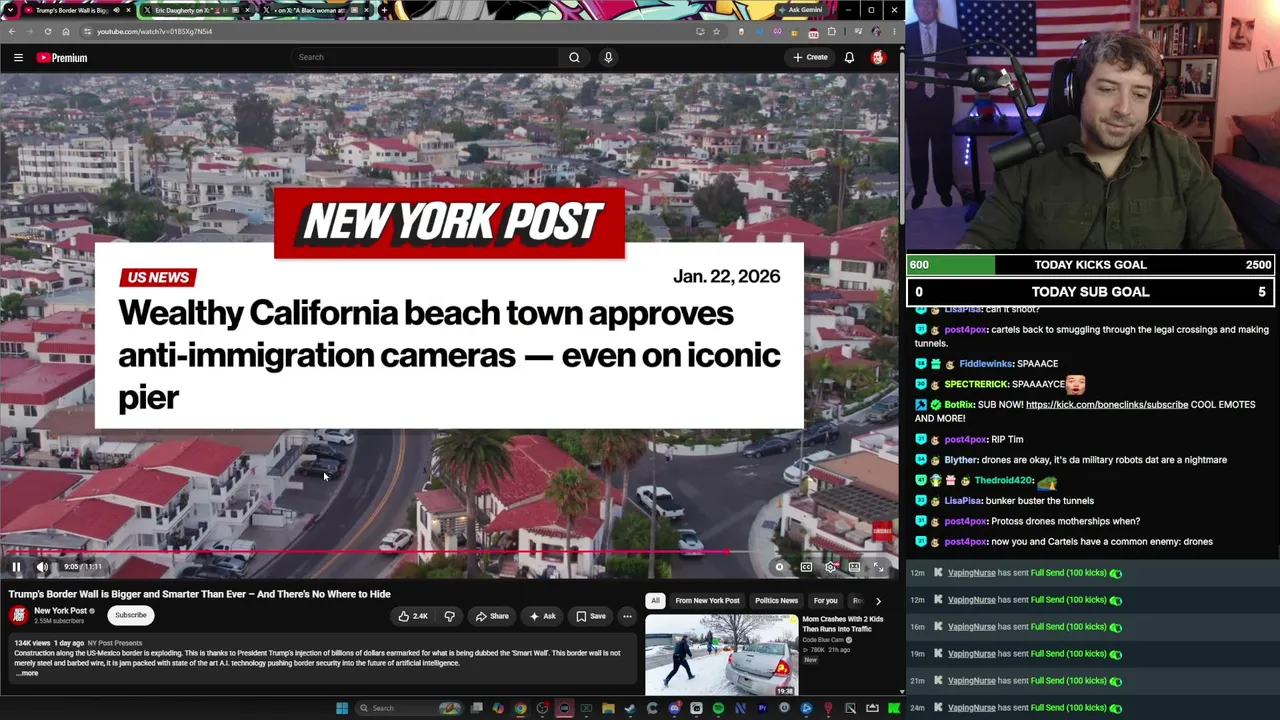The image size is (1280, 720).
Task: Reload the page
Action: (47, 32)
